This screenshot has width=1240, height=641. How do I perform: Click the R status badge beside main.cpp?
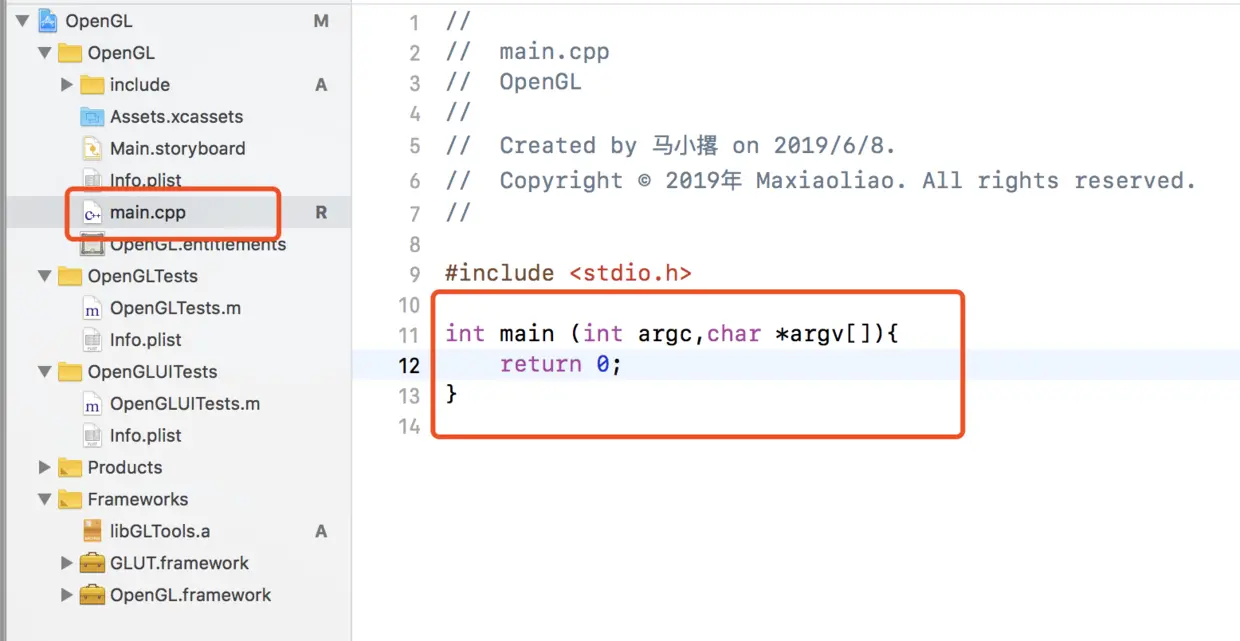(x=321, y=213)
